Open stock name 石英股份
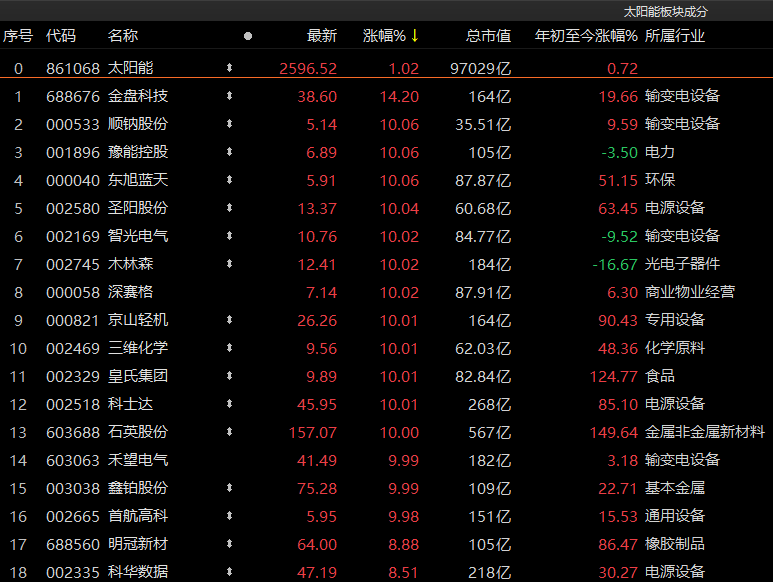Viewport: 773px width, 582px height. [138, 432]
